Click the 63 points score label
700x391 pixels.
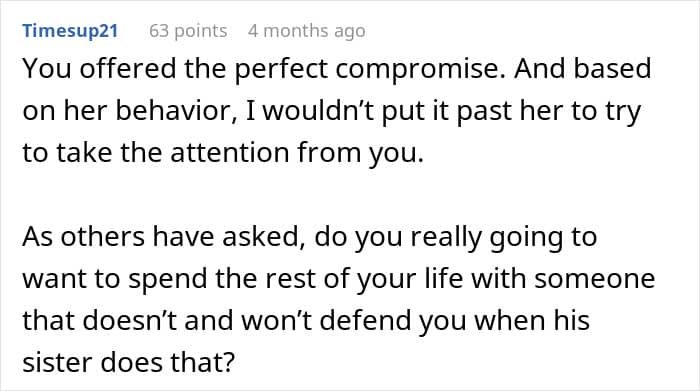tap(188, 31)
